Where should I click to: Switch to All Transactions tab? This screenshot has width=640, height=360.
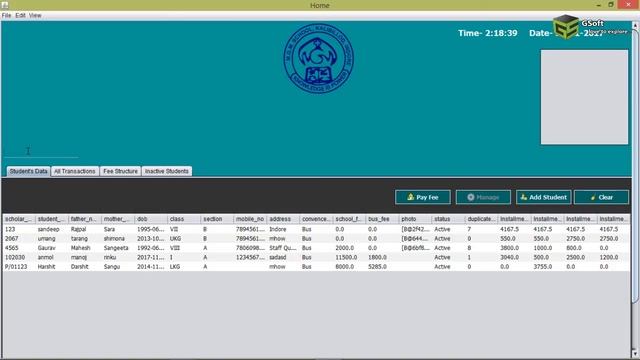point(75,171)
